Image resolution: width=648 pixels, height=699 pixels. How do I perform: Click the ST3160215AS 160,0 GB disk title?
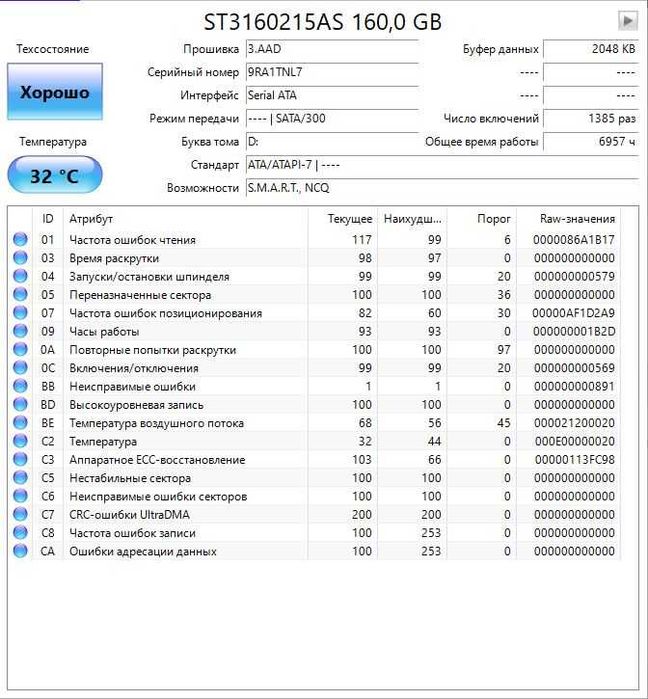click(x=323, y=22)
